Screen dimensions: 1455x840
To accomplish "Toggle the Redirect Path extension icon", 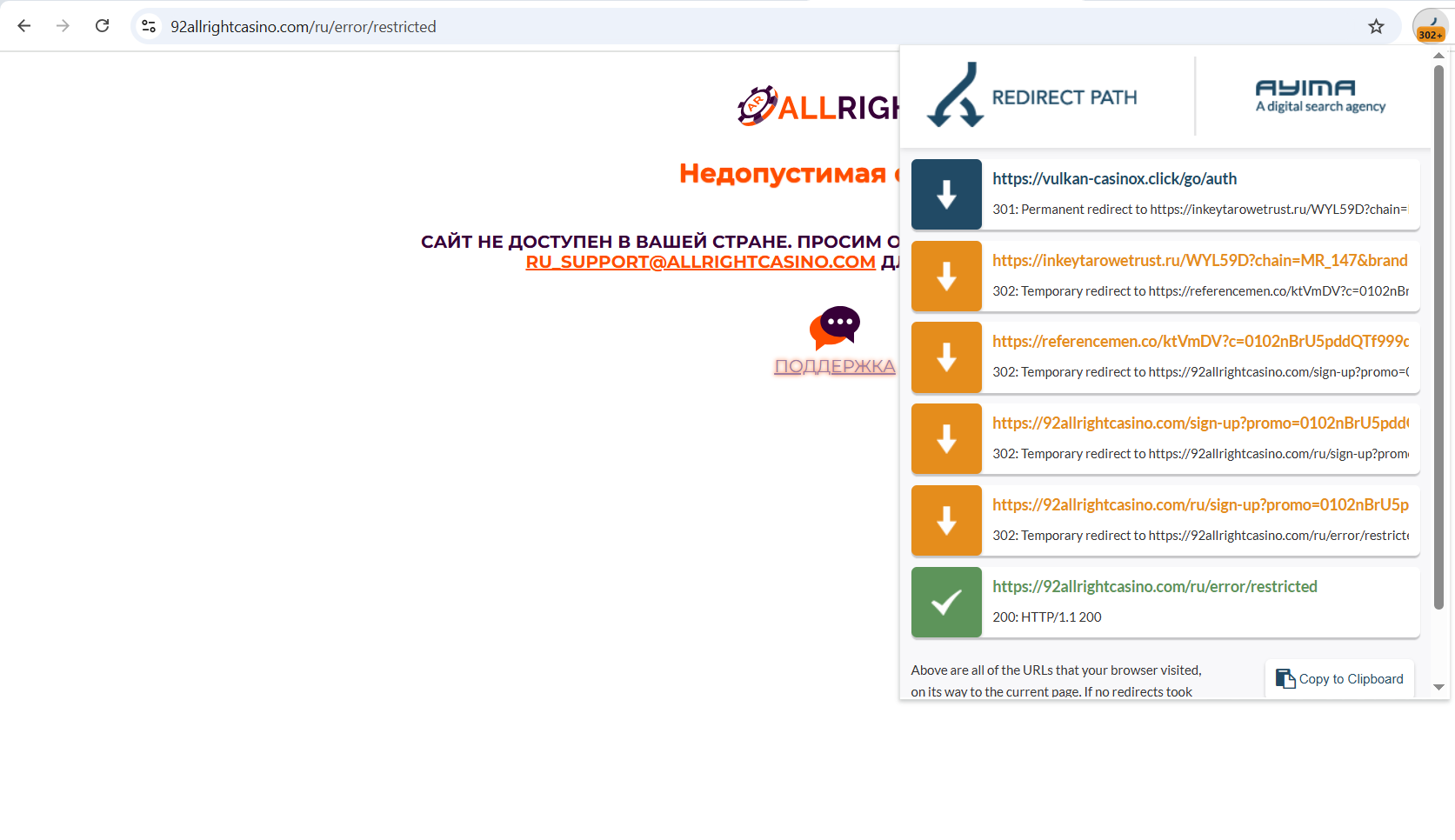I will click(x=1431, y=26).
